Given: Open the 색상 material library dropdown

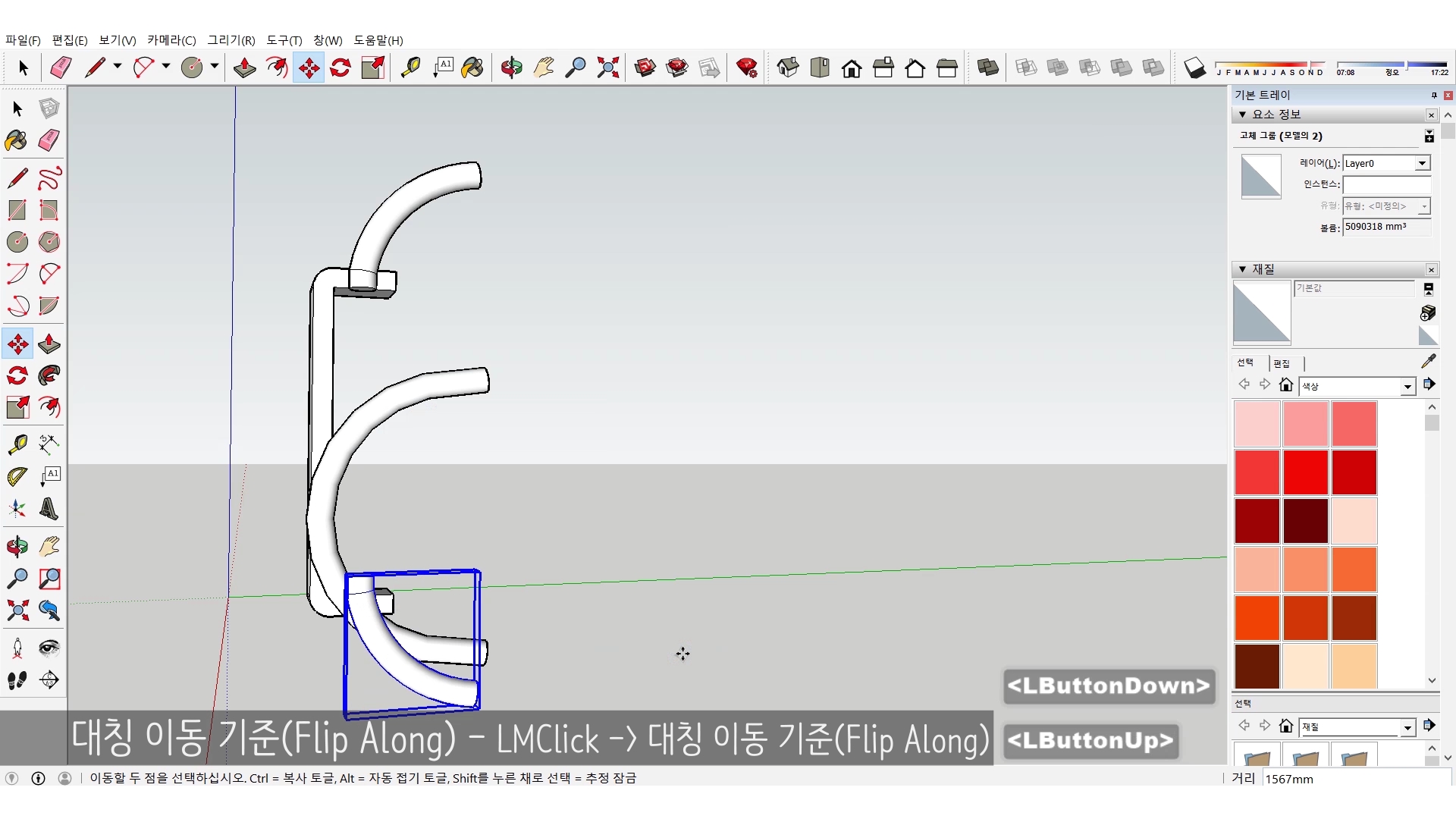Looking at the screenshot, I should 1407,387.
